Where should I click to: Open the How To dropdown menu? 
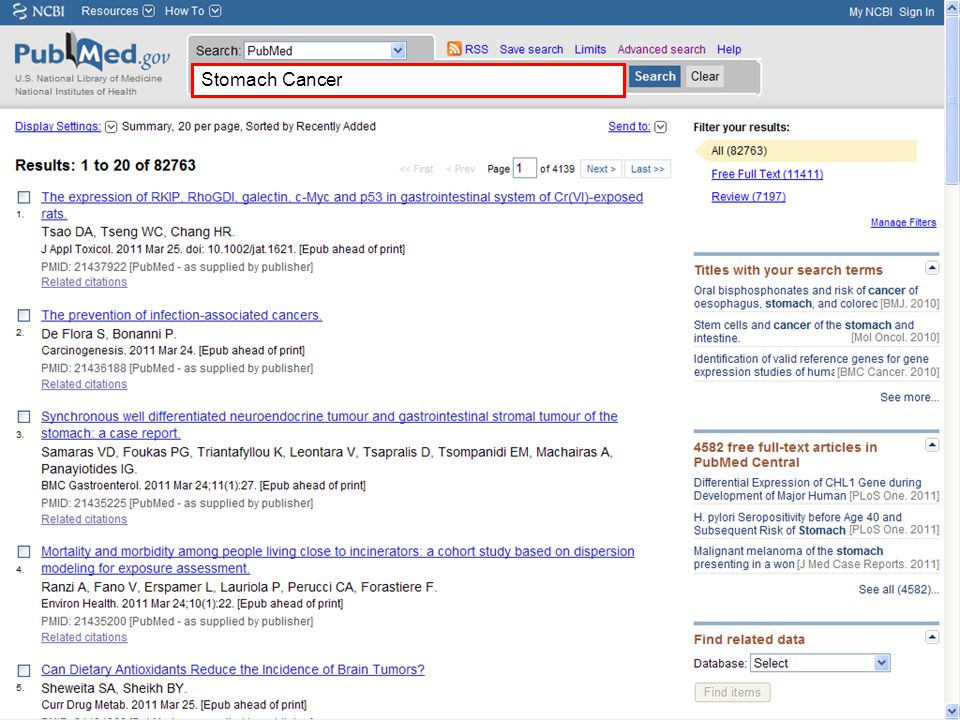pyautogui.click(x=192, y=11)
